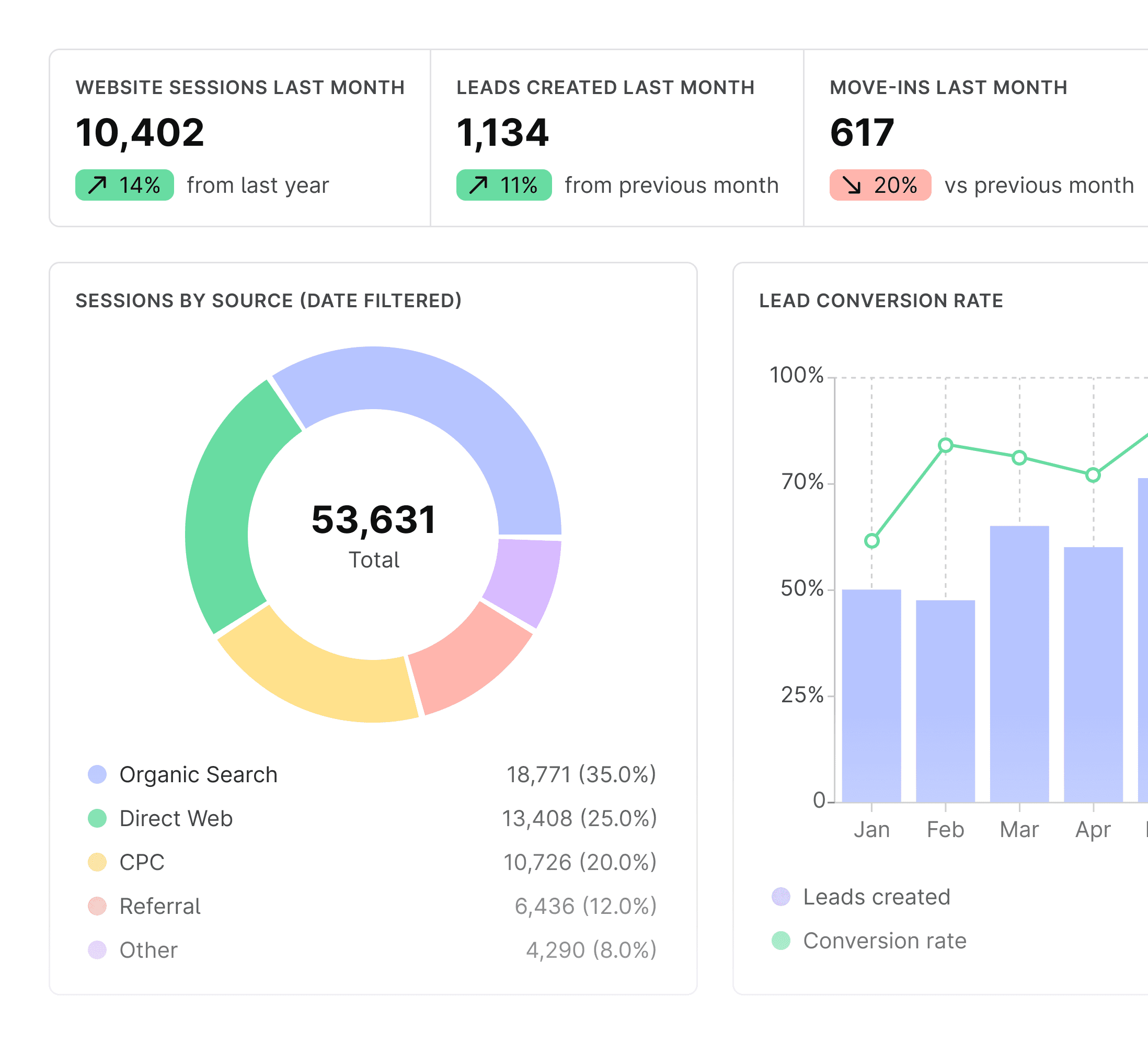Screen dimensions: 1148x1044
Task: Click the January conversion rate data point
Action: point(871,541)
